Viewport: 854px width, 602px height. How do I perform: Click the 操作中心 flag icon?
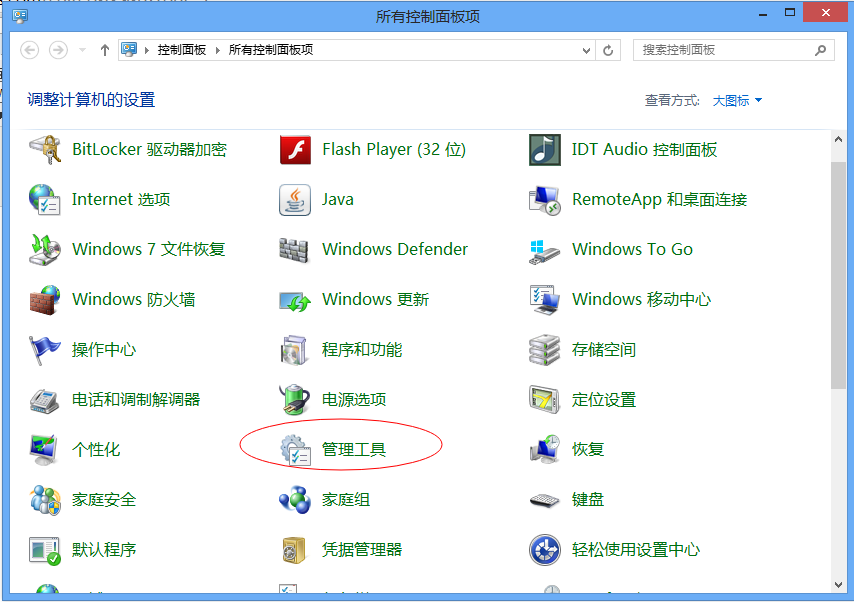[45, 350]
